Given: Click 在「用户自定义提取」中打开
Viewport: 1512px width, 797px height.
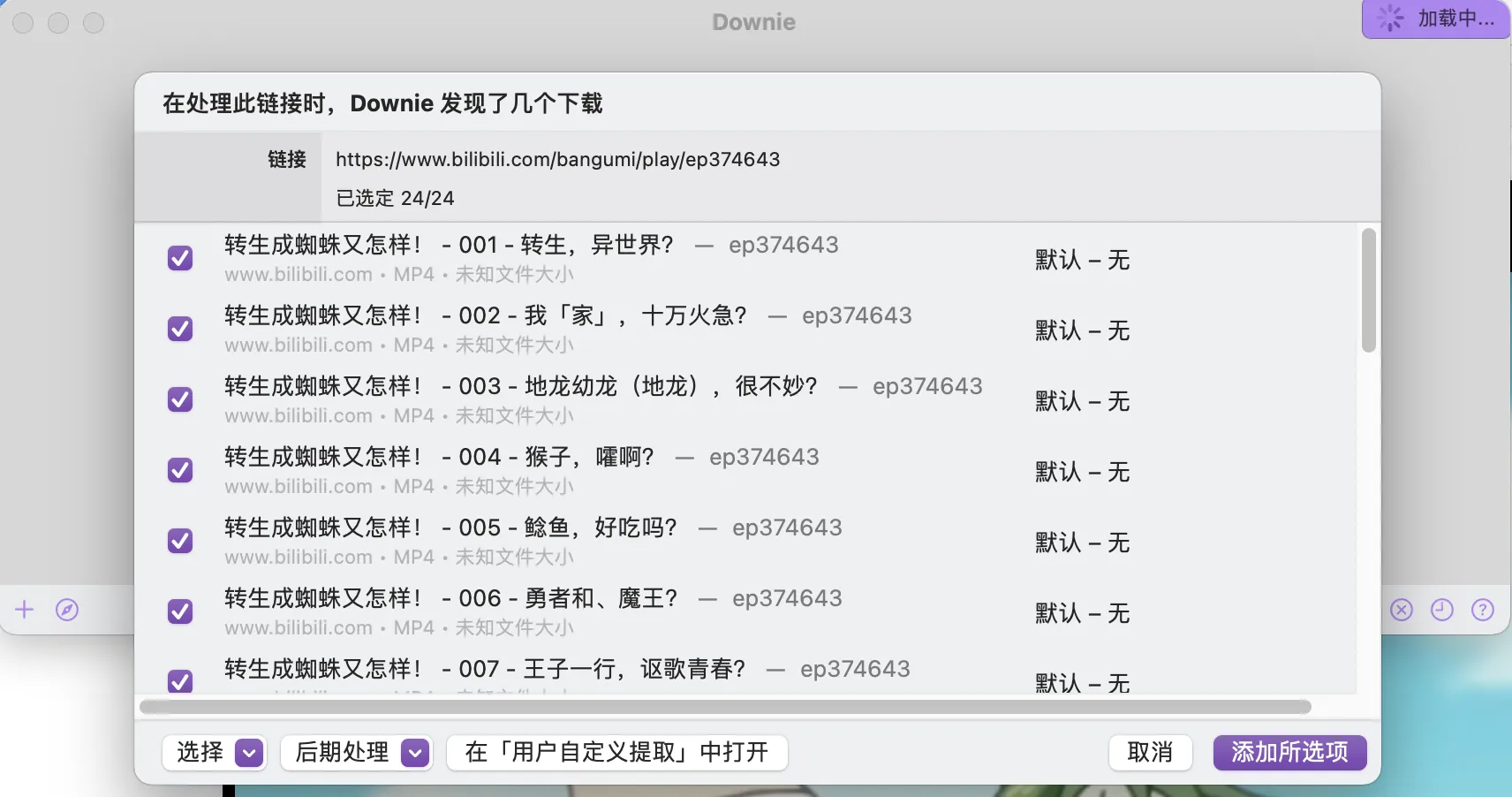Looking at the screenshot, I should click(616, 753).
